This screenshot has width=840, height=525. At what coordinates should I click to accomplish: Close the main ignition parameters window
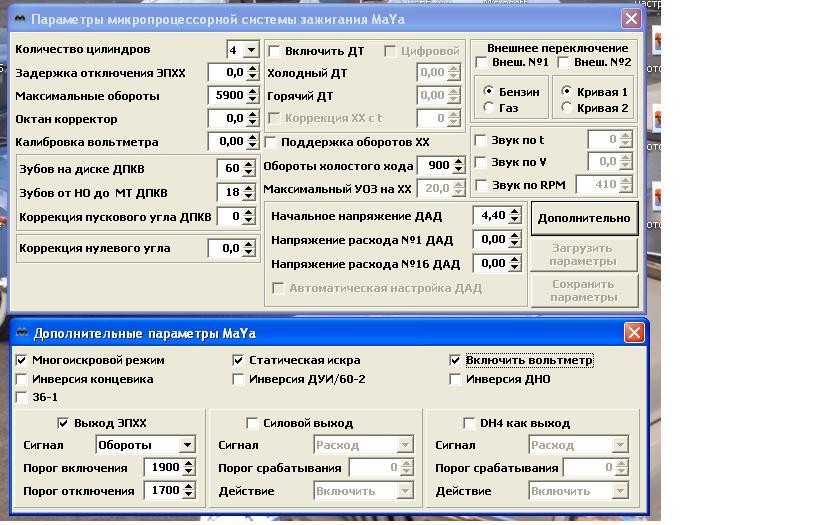(x=630, y=19)
